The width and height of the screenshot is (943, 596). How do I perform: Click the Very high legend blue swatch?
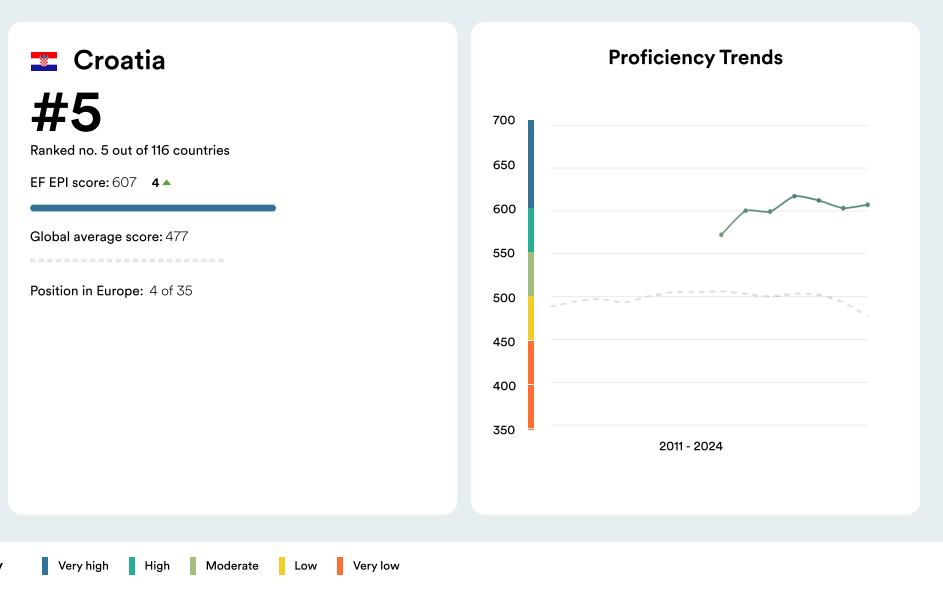[x=45, y=566]
